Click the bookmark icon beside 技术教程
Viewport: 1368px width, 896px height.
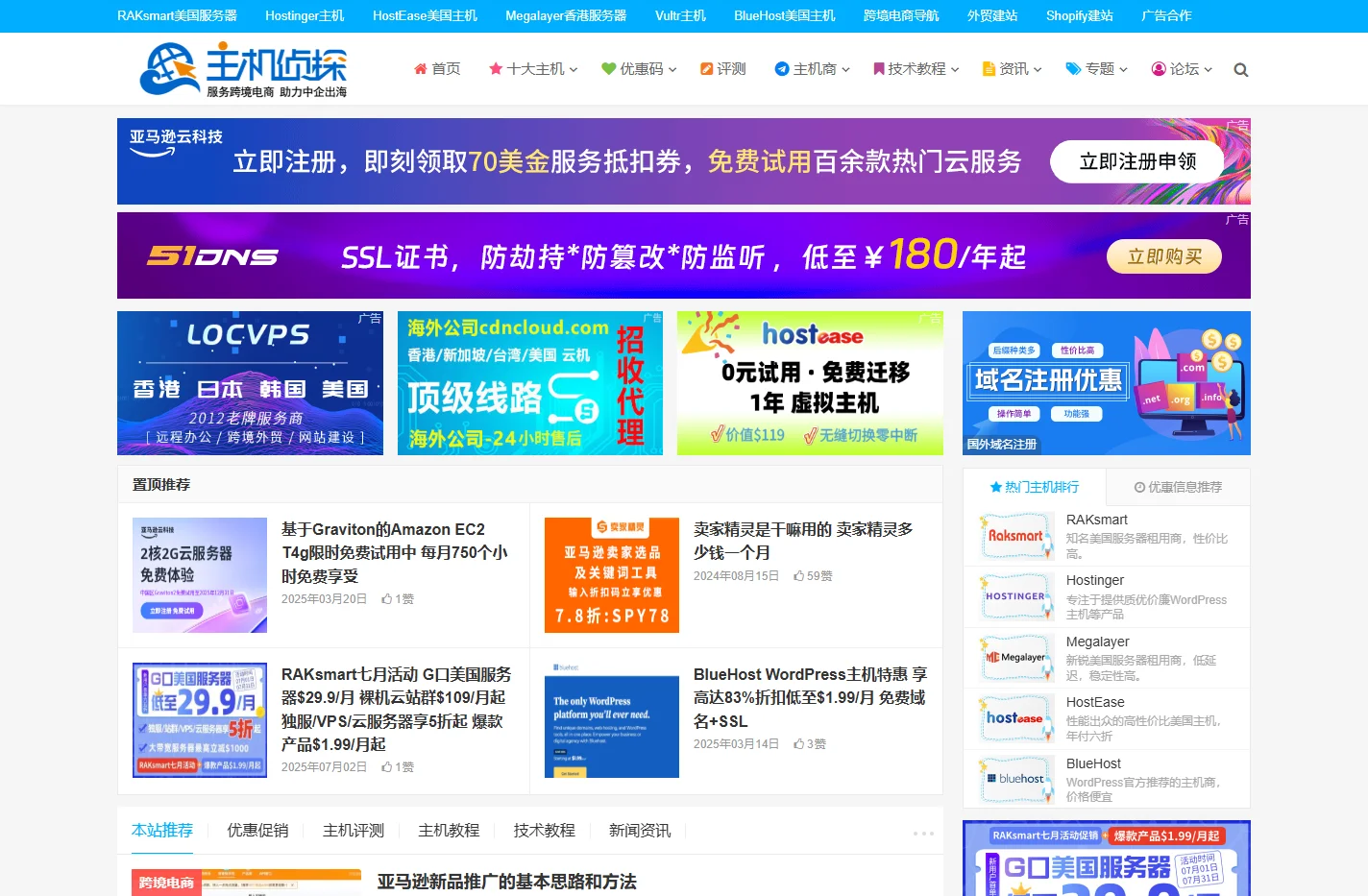point(878,69)
